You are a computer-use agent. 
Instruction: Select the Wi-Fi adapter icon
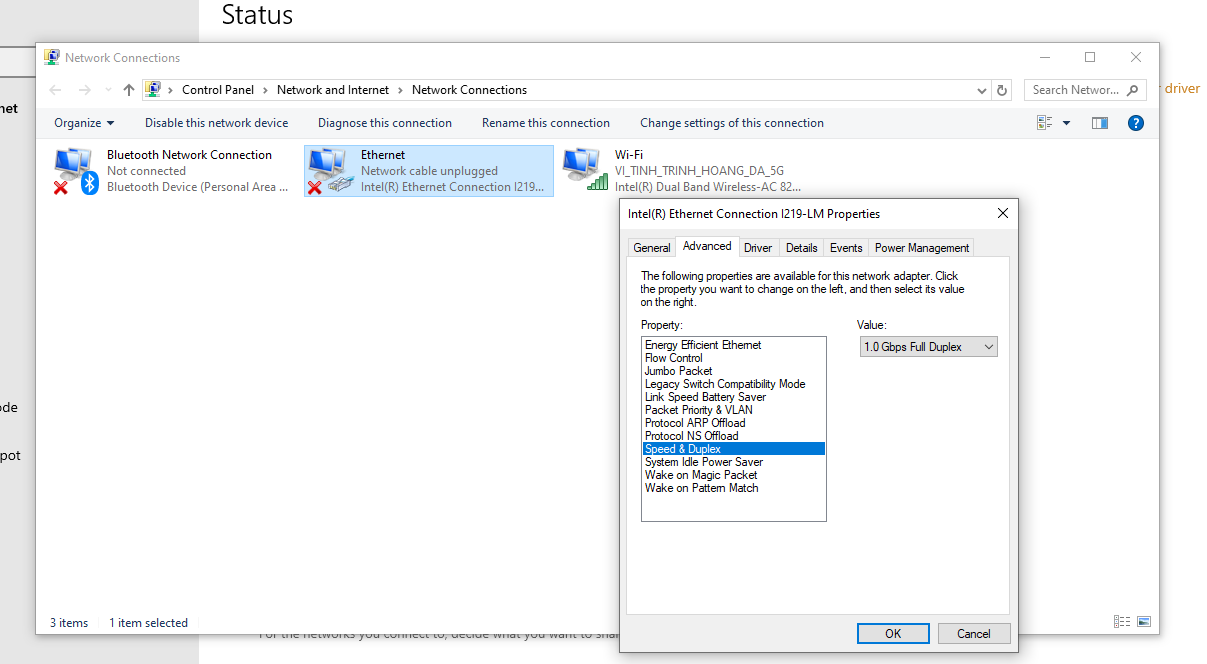click(x=585, y=171)
